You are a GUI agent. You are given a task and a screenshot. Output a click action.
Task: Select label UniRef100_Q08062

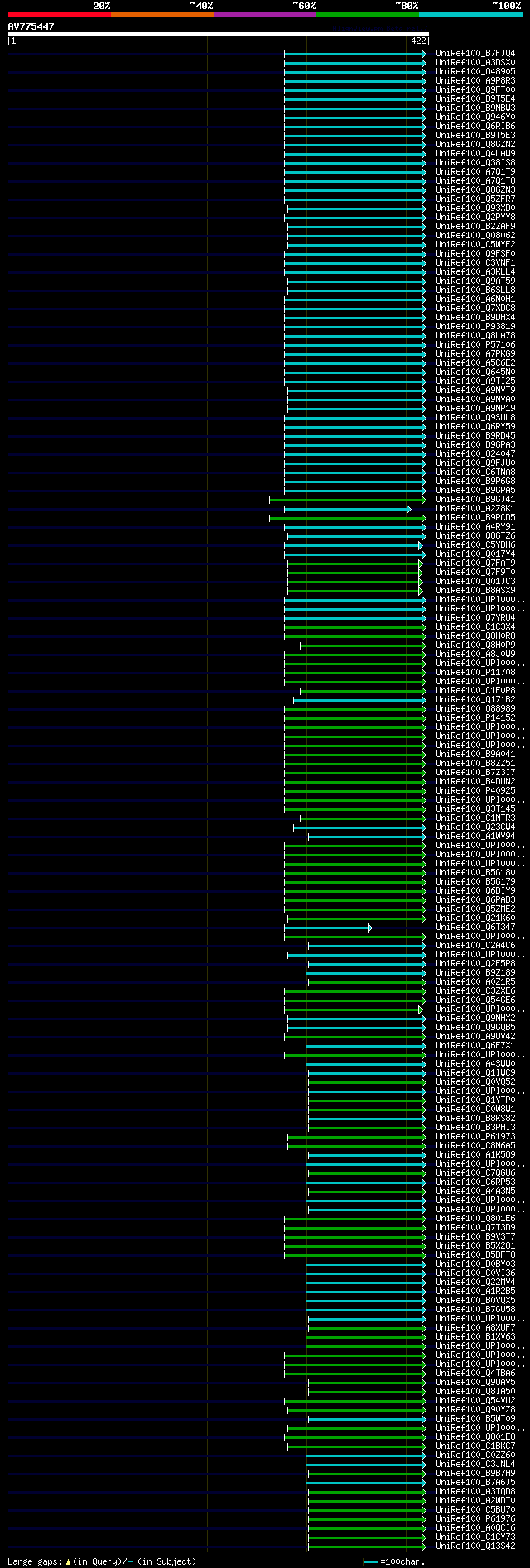[x=475, y=236]
